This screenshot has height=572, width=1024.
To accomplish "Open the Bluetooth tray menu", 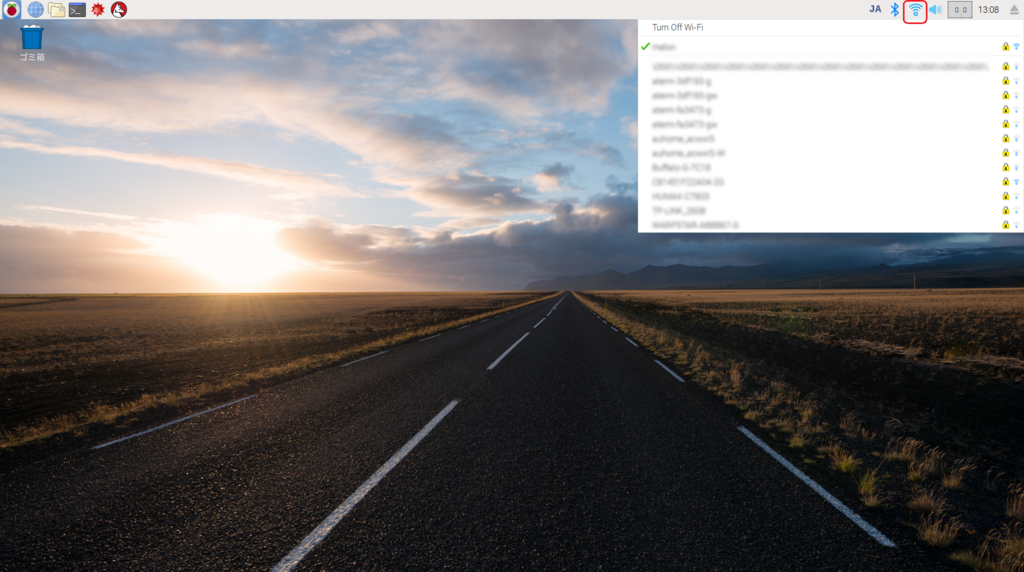I will (x=895, y=9).
